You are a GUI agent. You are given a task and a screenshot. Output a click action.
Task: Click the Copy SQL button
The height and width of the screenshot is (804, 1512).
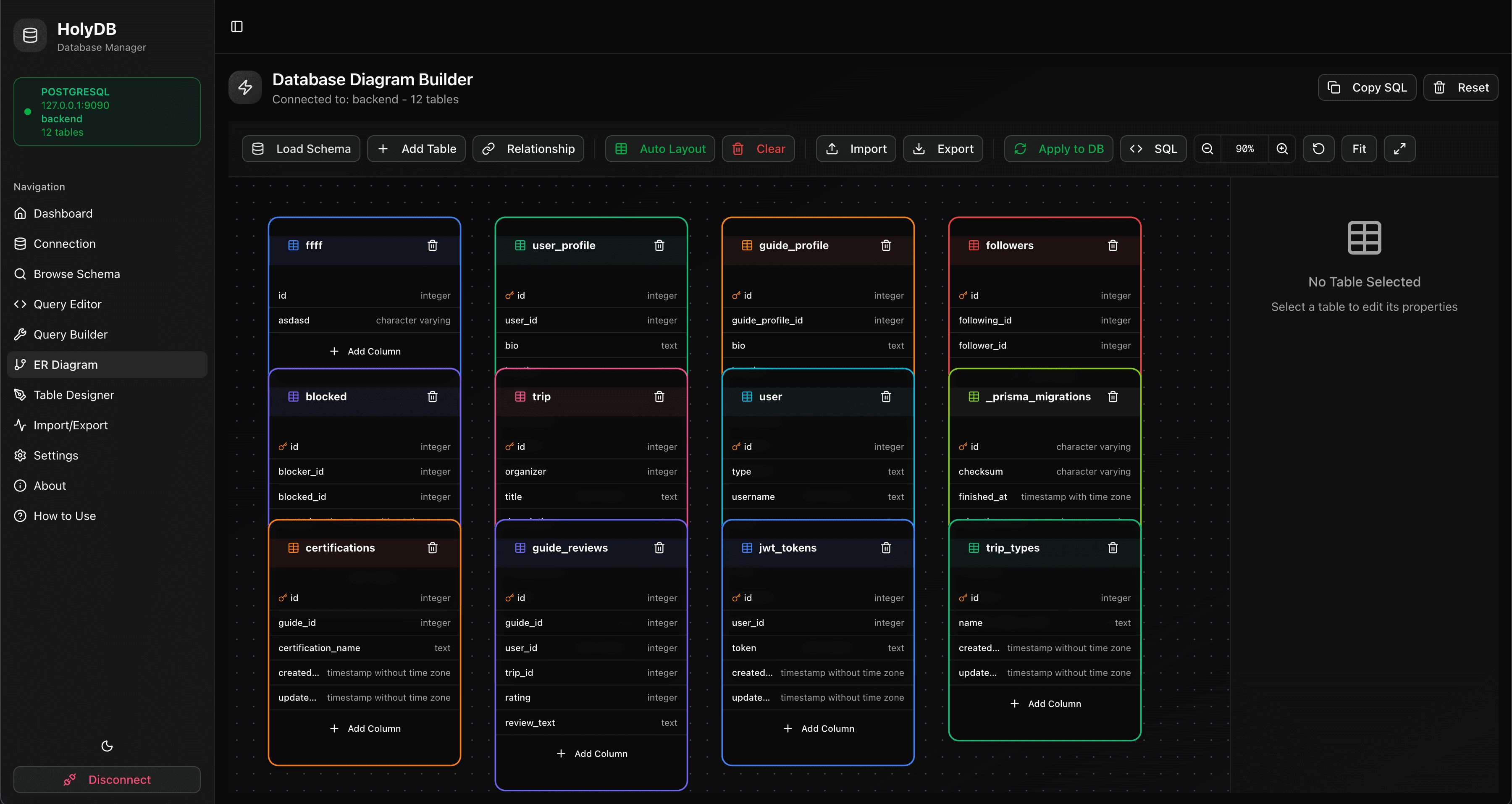coord(1366,87)
